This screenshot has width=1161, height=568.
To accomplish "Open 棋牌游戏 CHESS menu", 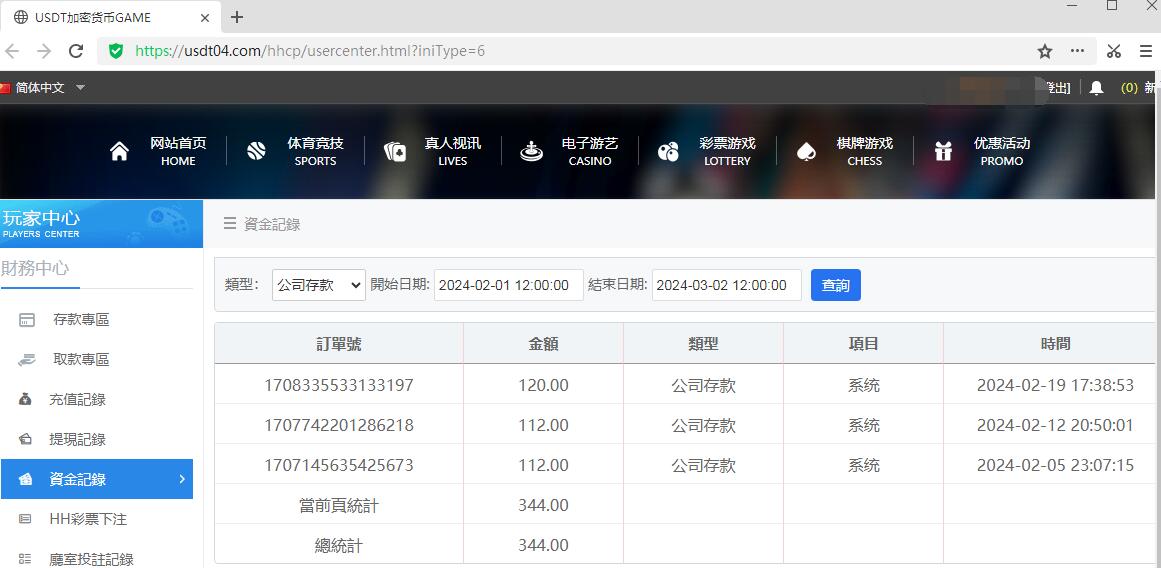I will (865, 151).
